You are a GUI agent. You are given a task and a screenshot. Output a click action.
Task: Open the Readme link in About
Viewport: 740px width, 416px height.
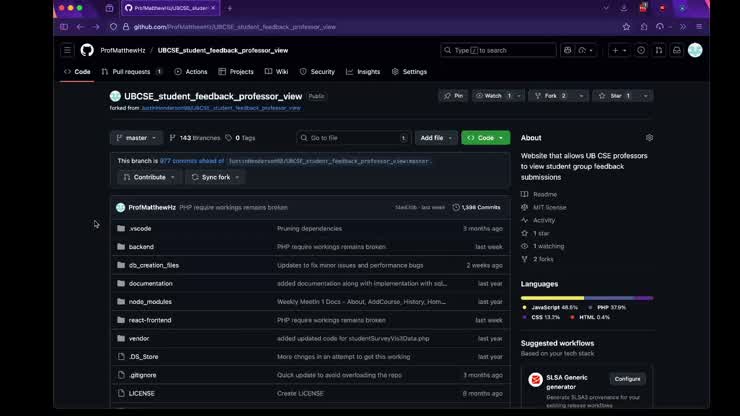(x=539, y=195)
